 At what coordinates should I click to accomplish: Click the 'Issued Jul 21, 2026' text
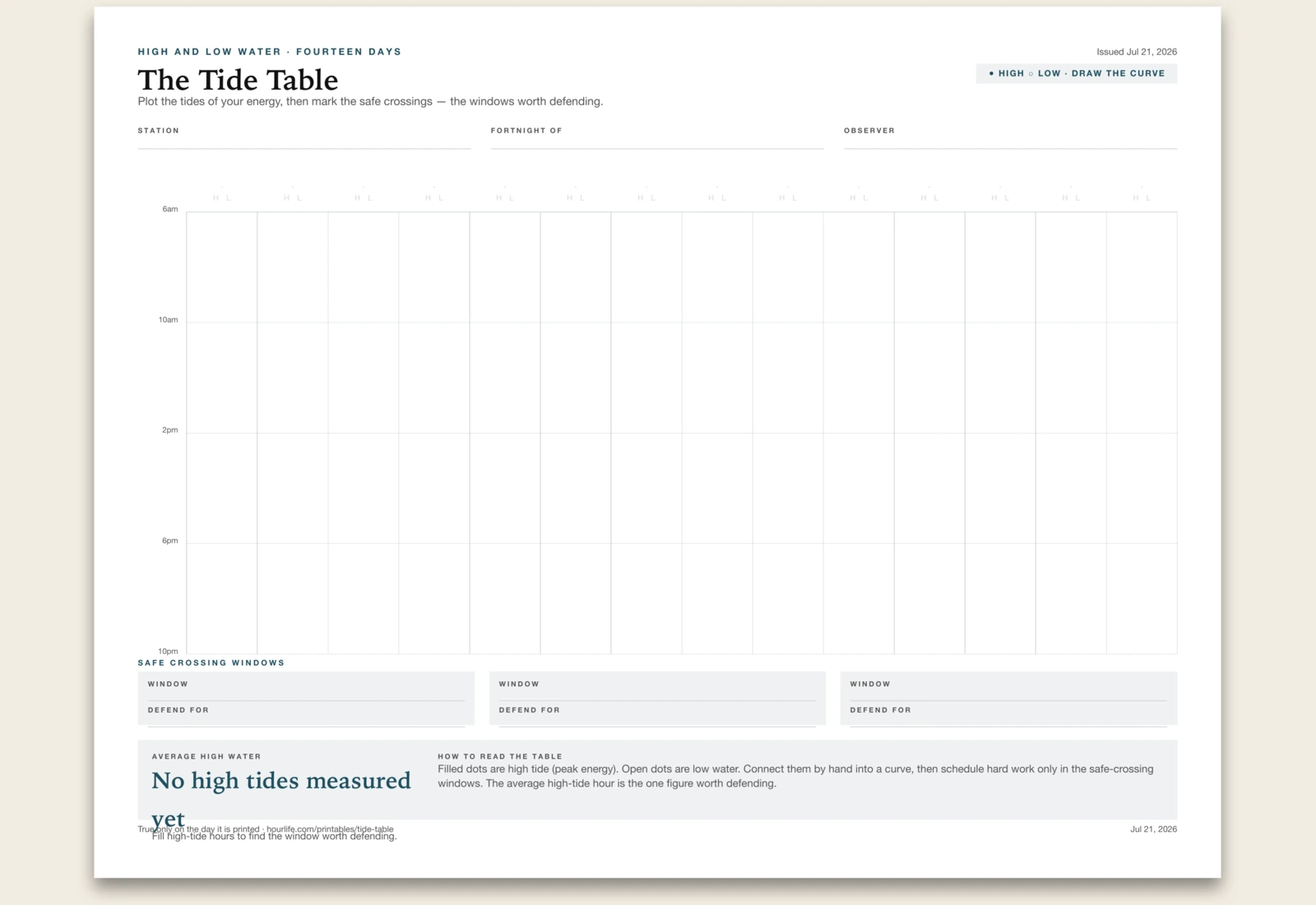(1137, 52)
